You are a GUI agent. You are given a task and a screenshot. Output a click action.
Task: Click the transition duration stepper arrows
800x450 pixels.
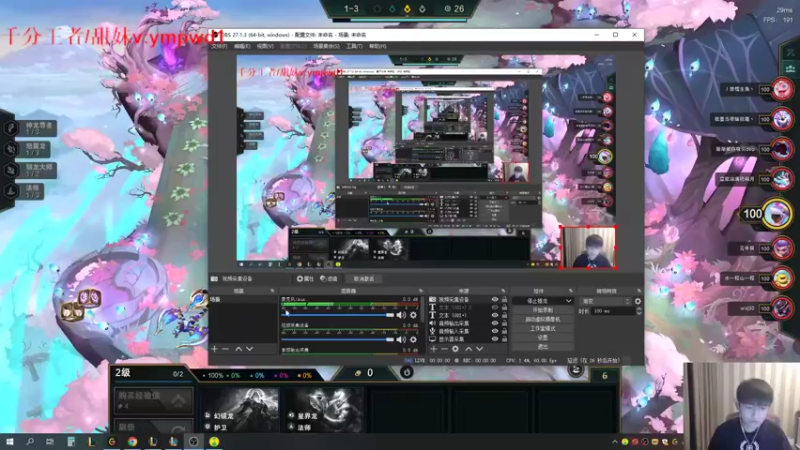pos(638,311)
